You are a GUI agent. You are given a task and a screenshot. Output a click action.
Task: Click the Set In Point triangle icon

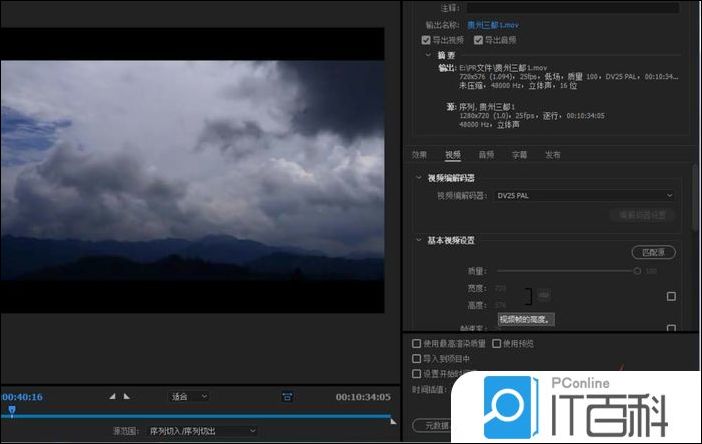pyautogui.click(x=112, y=396)
